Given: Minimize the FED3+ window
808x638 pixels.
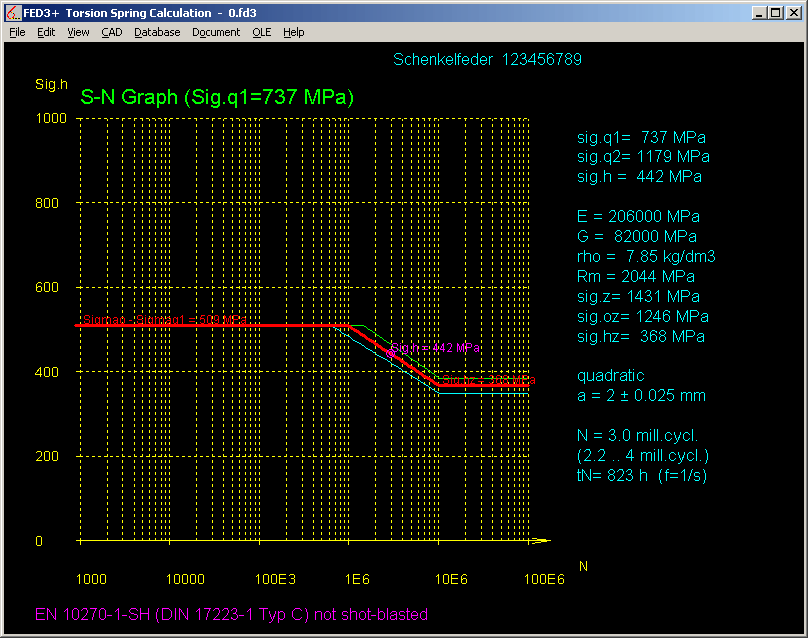Looking at the screenshot, I should 761,12.
